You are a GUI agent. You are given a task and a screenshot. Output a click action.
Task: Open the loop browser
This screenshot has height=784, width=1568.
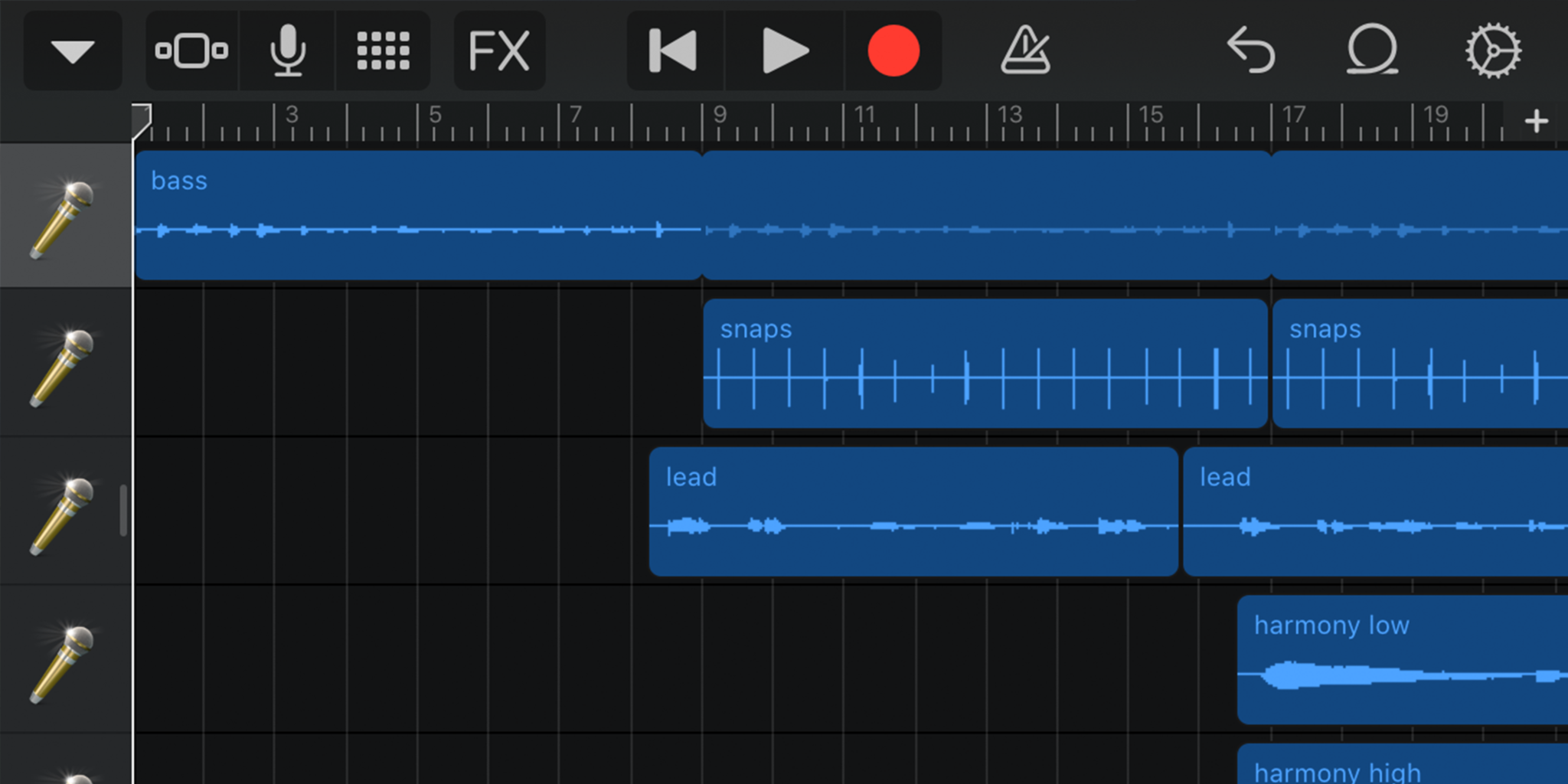(x=1372, y=51)
